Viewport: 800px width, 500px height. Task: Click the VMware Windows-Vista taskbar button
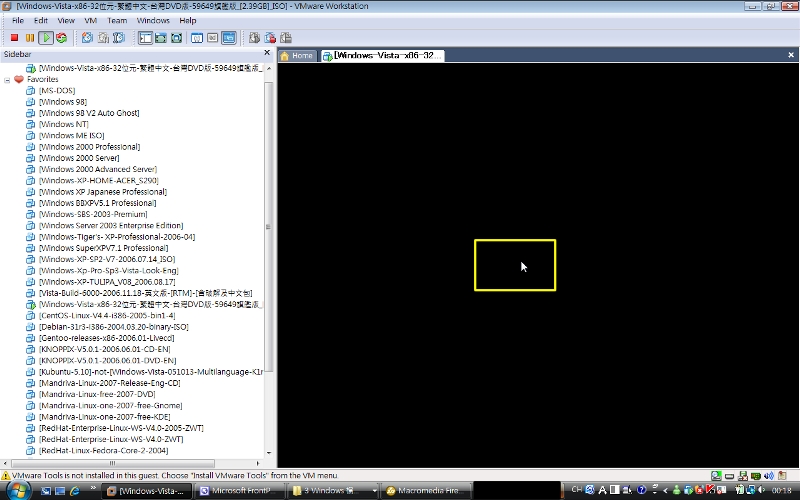(146, 491)
